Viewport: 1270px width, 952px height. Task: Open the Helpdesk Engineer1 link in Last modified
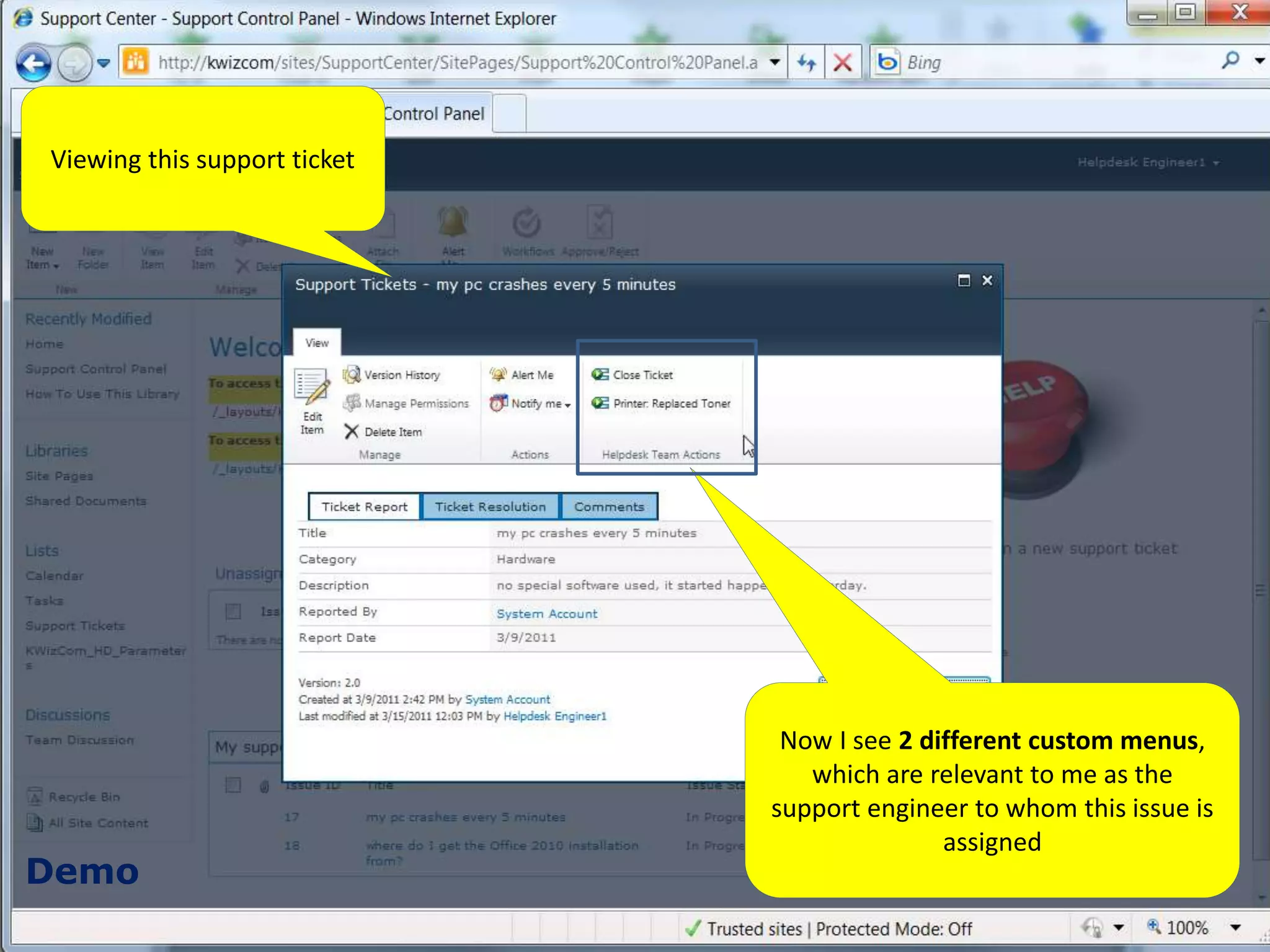coord(555,716)
